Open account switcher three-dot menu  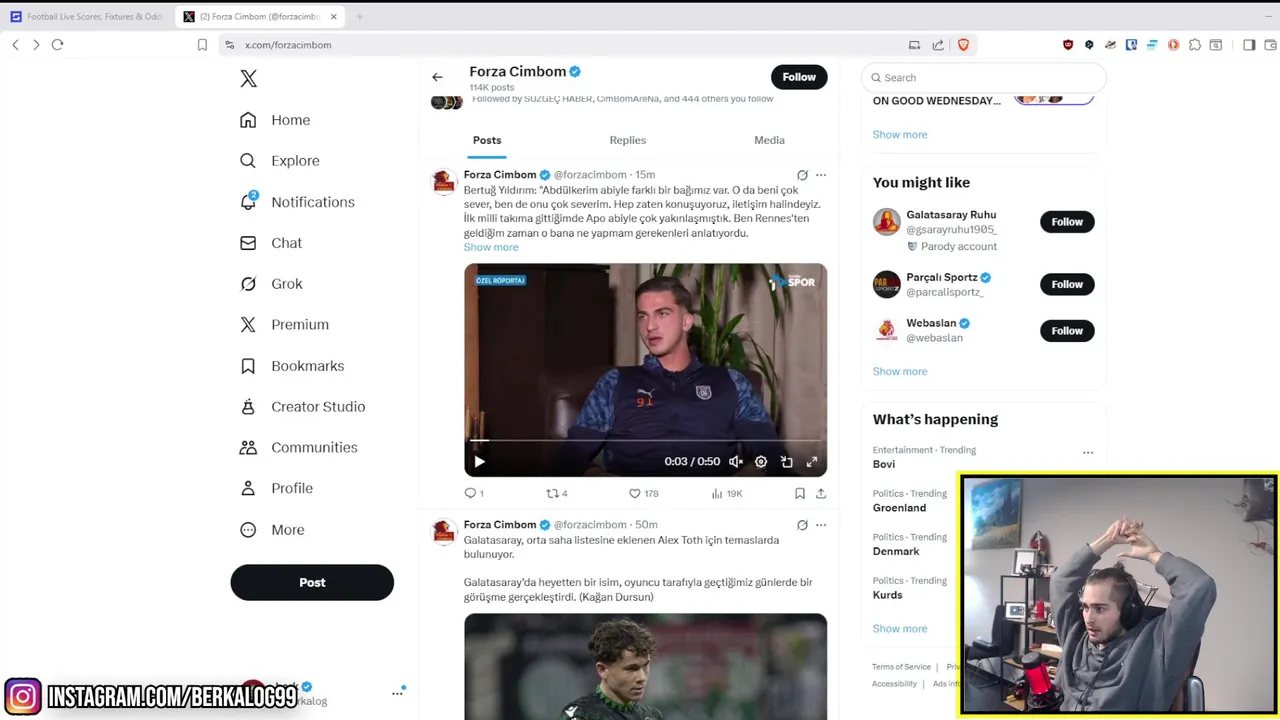coord(397,693)
